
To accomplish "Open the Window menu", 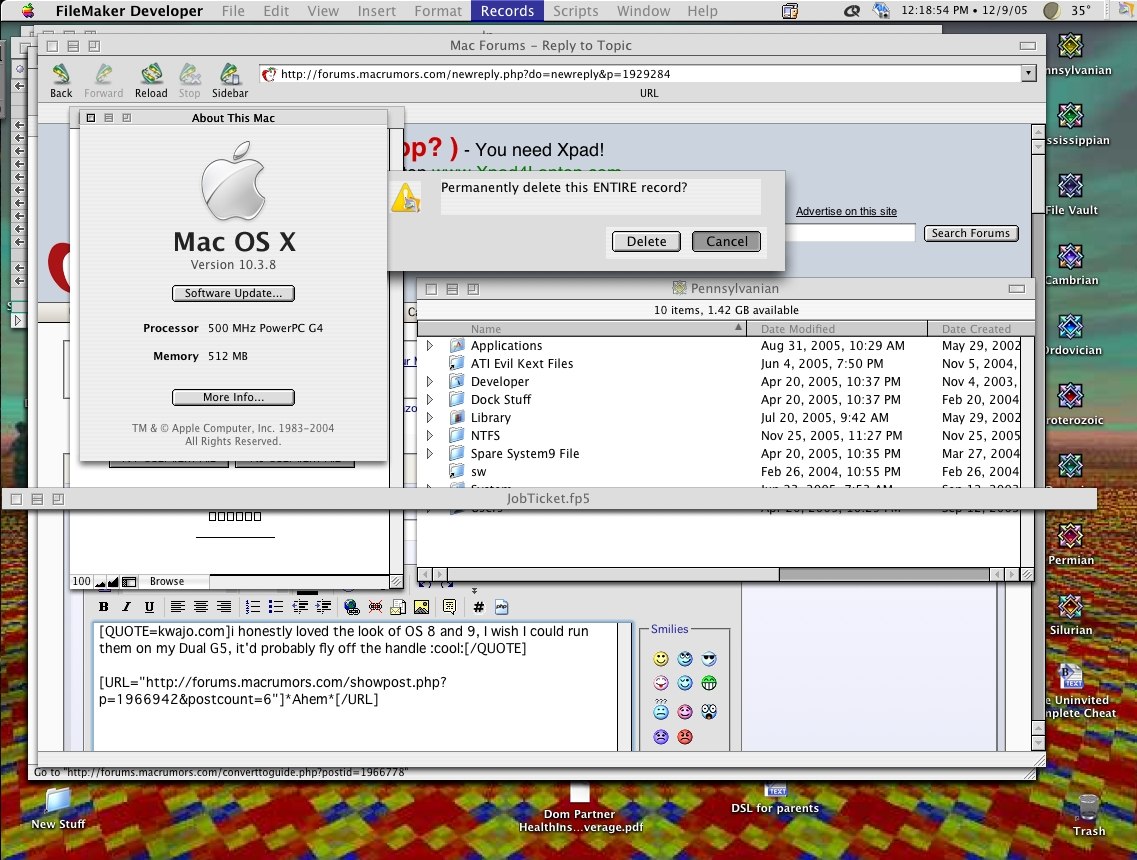I will [x=643, y=11].
